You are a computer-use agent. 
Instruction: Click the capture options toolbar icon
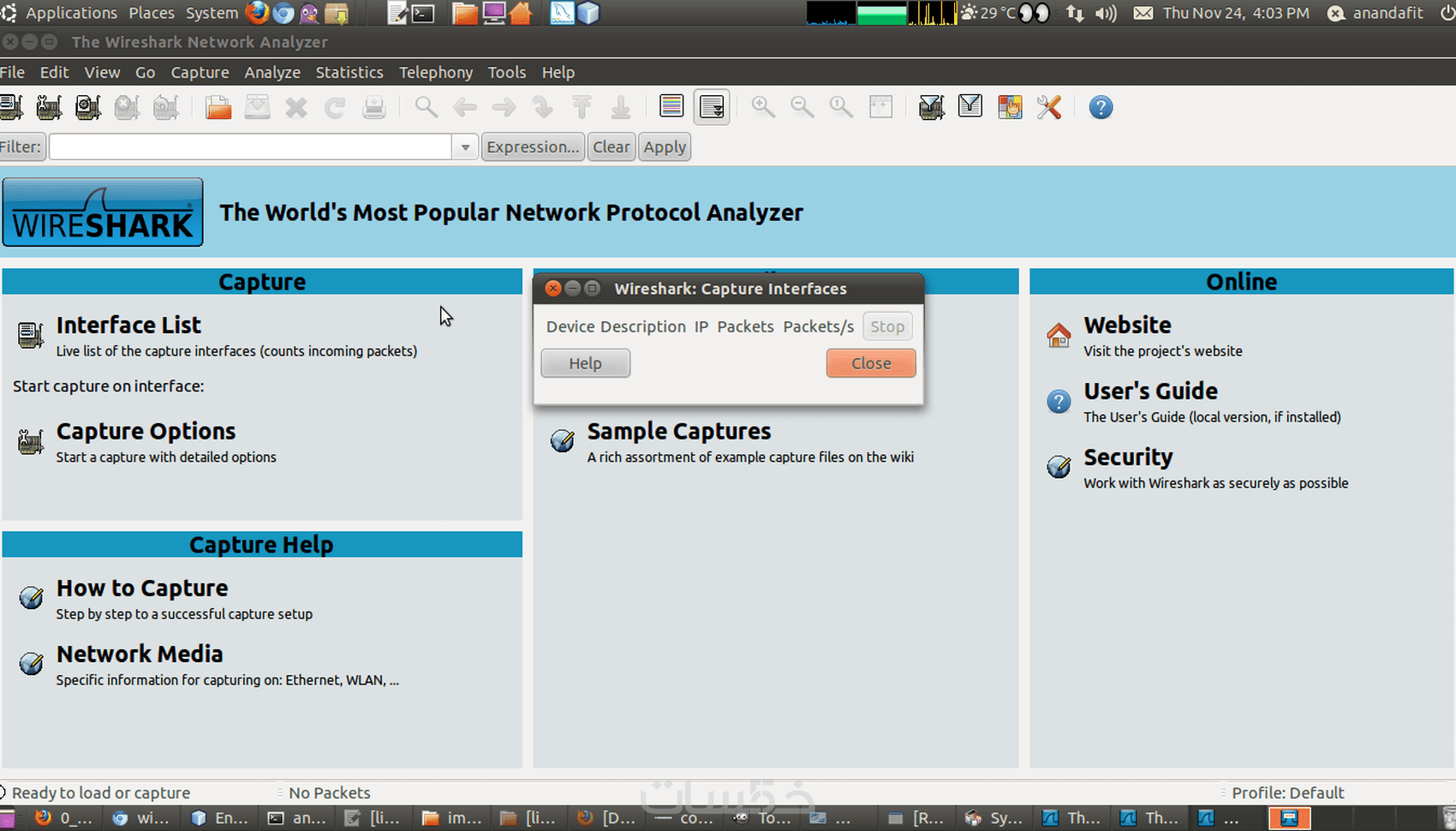[x=49, y=107]
